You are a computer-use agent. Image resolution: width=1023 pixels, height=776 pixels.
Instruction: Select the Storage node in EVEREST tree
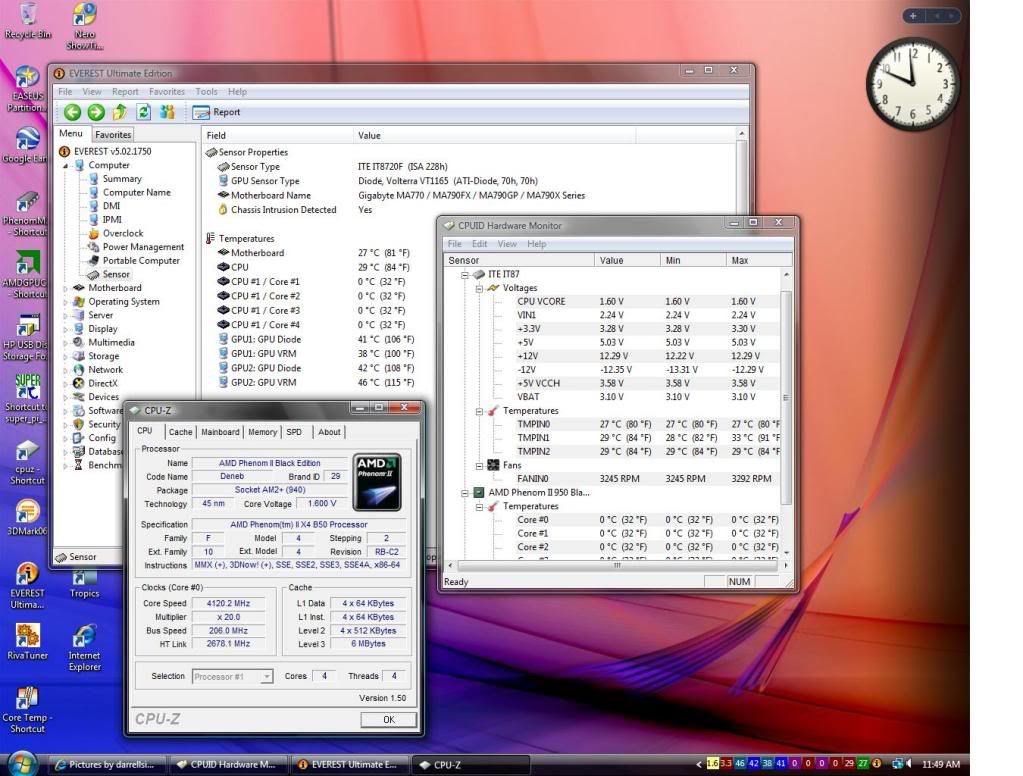pos(103,356)
